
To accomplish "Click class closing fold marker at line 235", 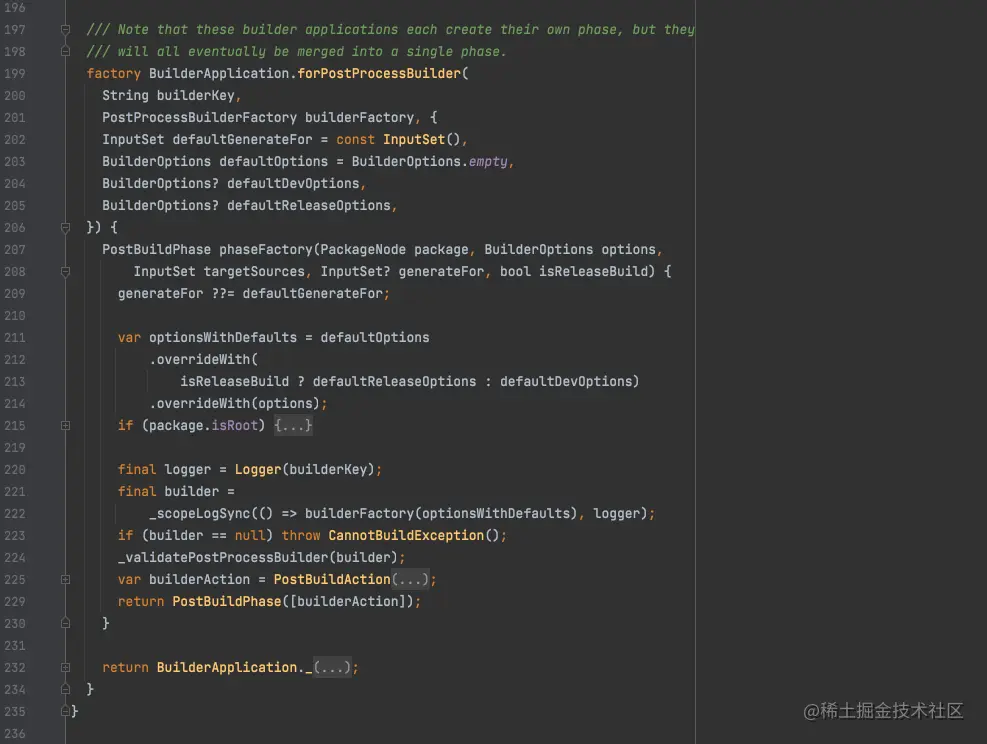I will 65,711.
